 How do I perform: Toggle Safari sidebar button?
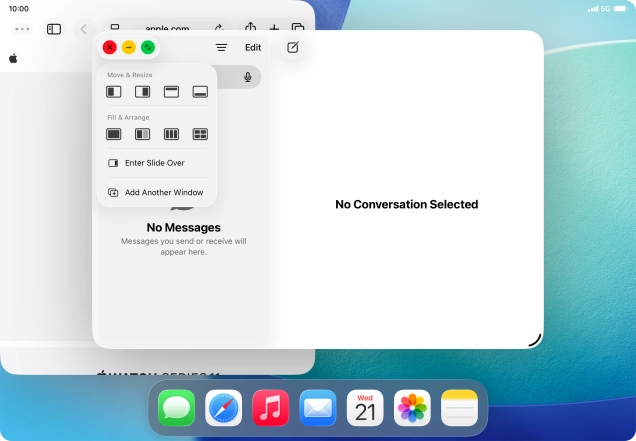54,29
